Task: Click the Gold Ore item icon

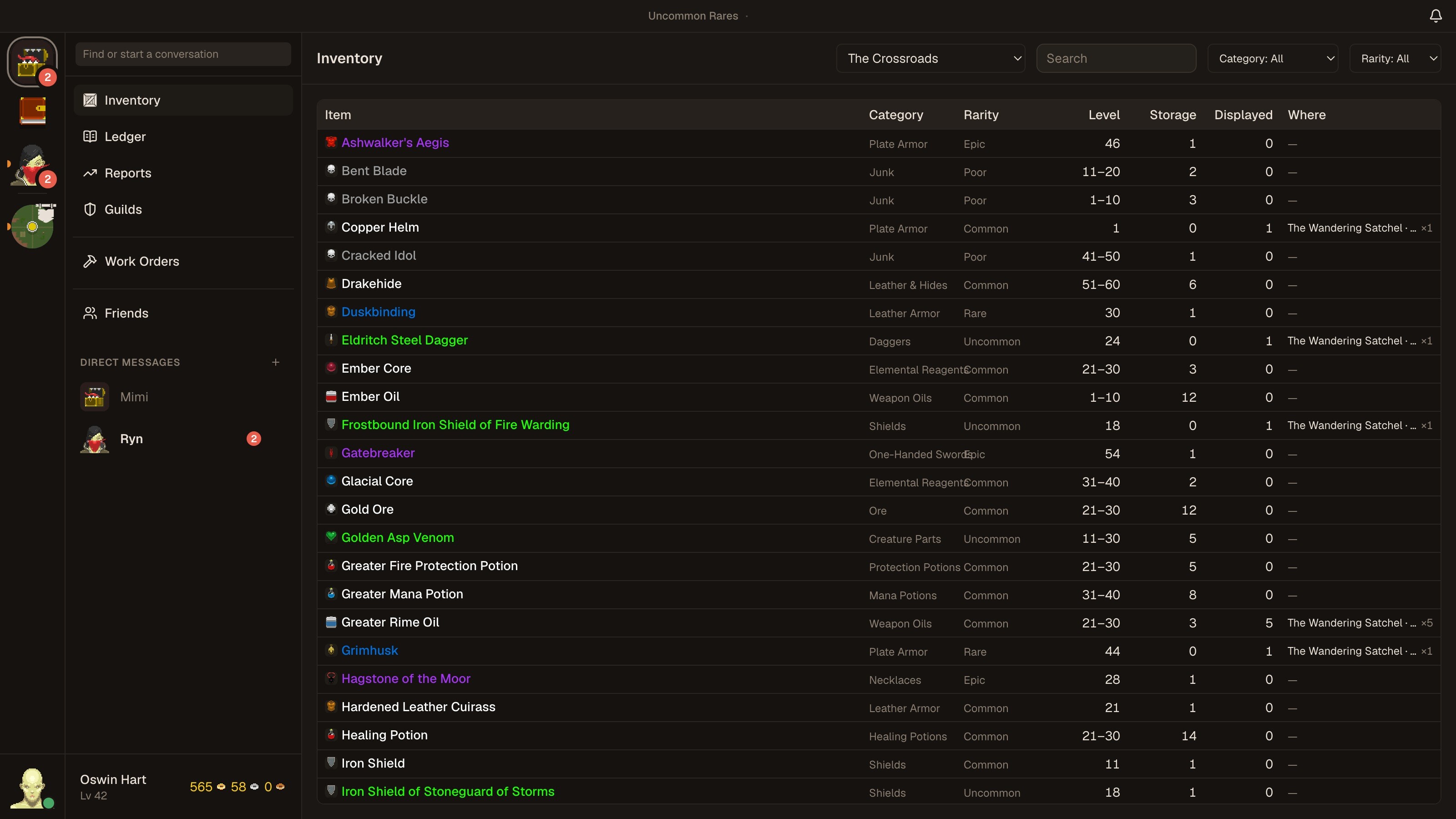Action: coord(331,509)
